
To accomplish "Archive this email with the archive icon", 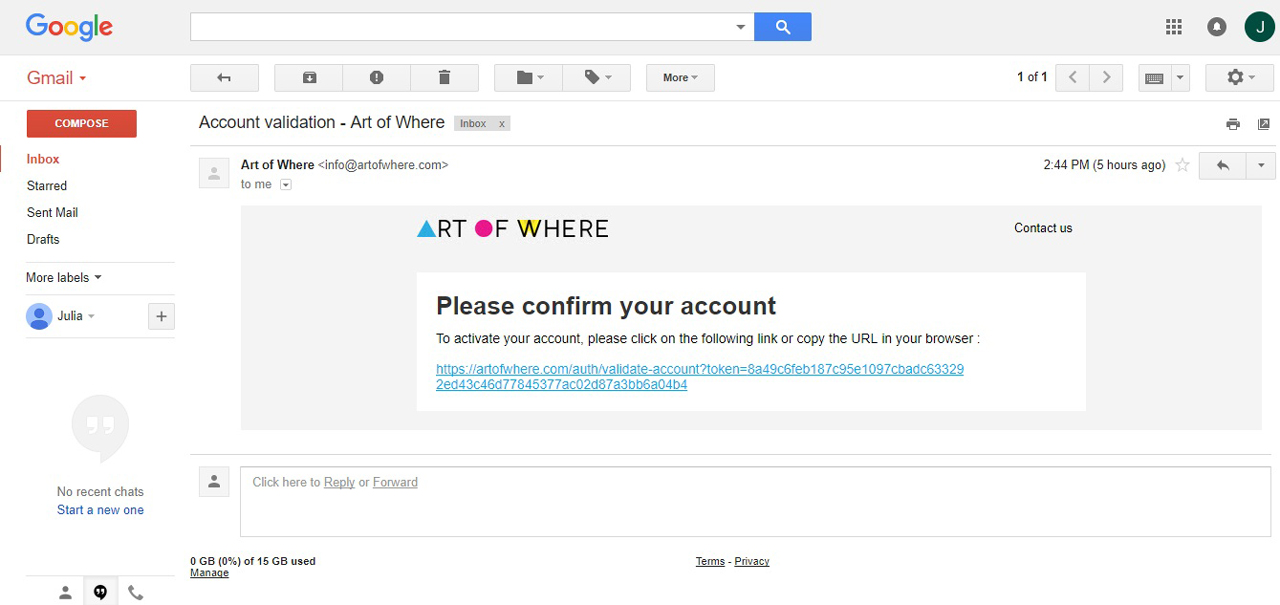I will (x=309, y=78).
